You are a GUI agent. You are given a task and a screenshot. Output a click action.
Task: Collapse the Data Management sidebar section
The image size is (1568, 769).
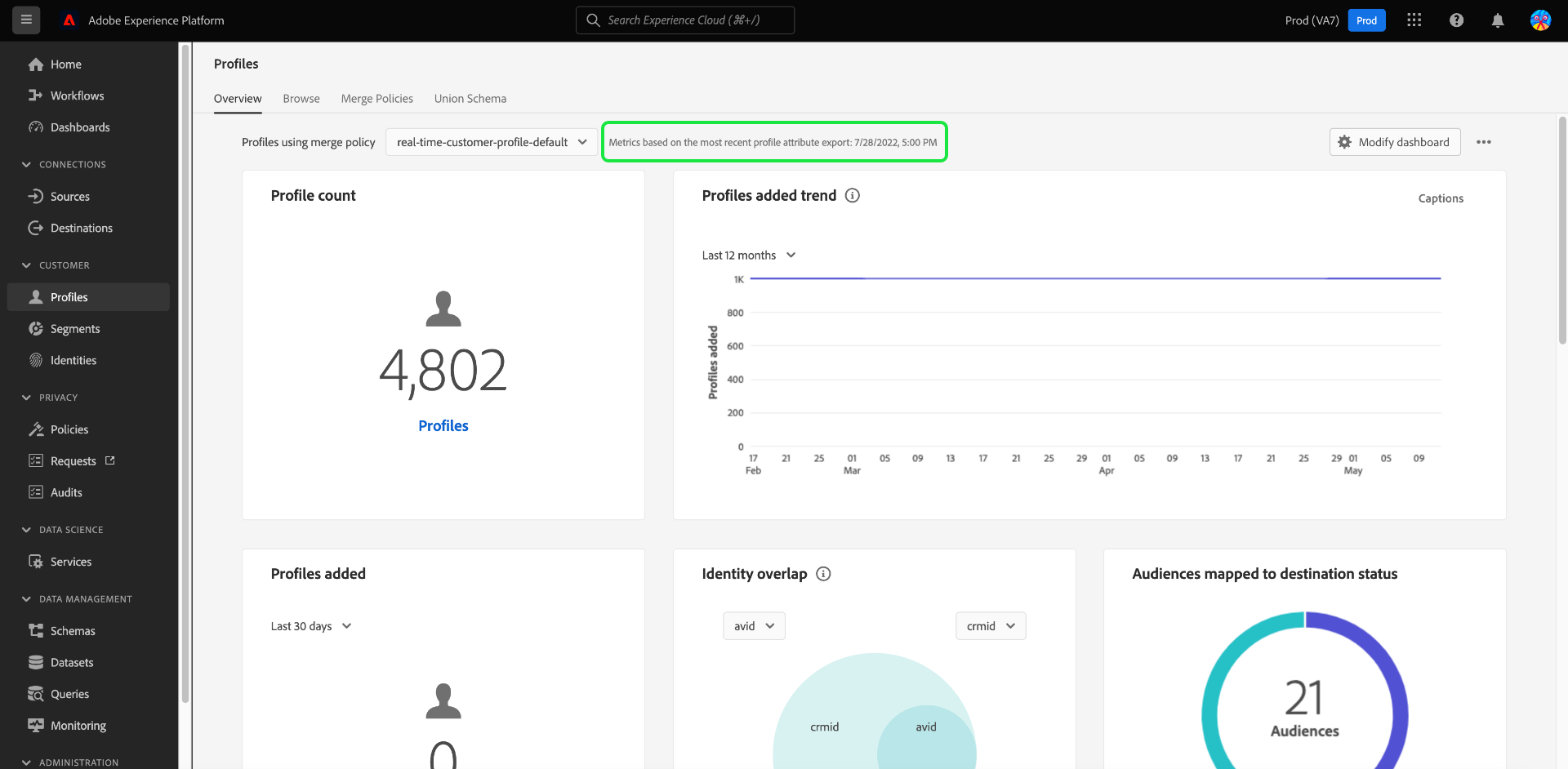coord(26,598)
